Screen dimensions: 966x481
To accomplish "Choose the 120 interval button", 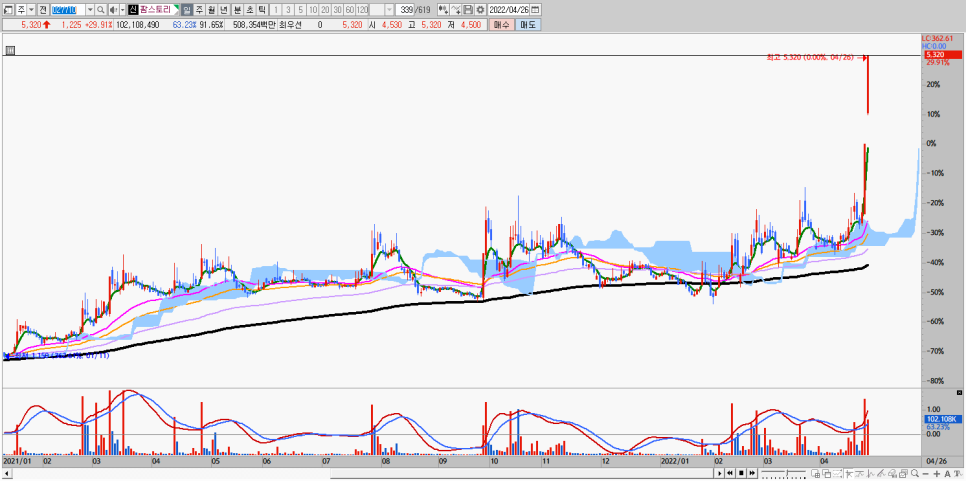I will pyautogui.click(x=362, y=10).
